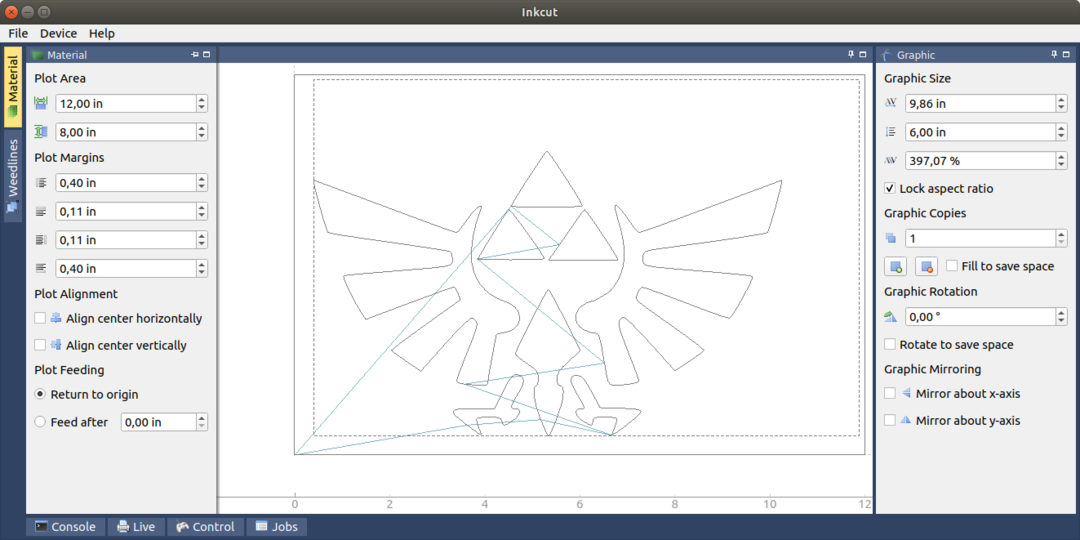Image resolution: width=1080 pixels, height=540 pixels.
Task: Remove a graphic copy with minus icon button
Action: click(926, 266)
